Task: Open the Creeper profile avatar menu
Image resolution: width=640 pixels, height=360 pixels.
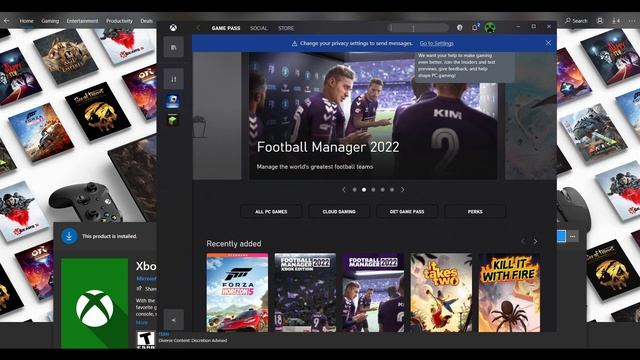Action: pos(490,27)
